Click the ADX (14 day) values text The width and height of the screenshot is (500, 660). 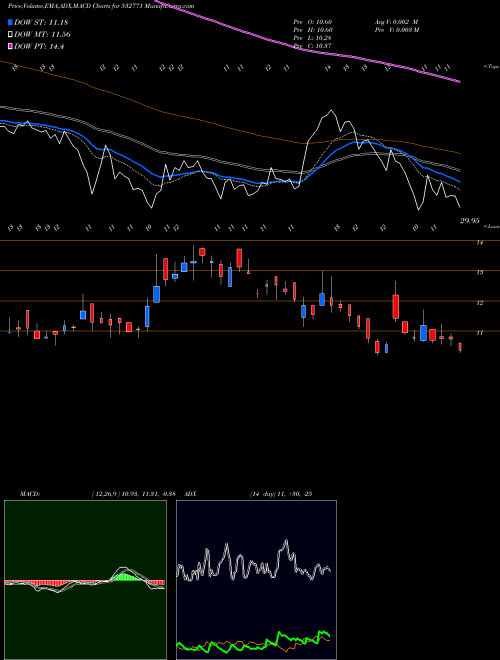pos(281,494)
